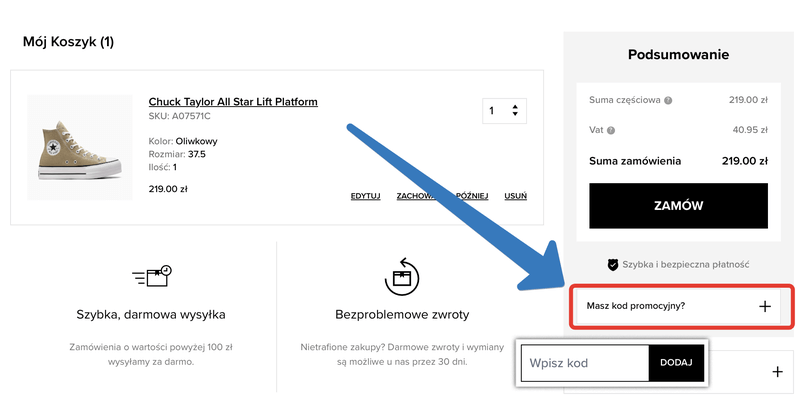Save item with ZACHOWAJ NA PÓŹNIEJ link

coord(441,196)
